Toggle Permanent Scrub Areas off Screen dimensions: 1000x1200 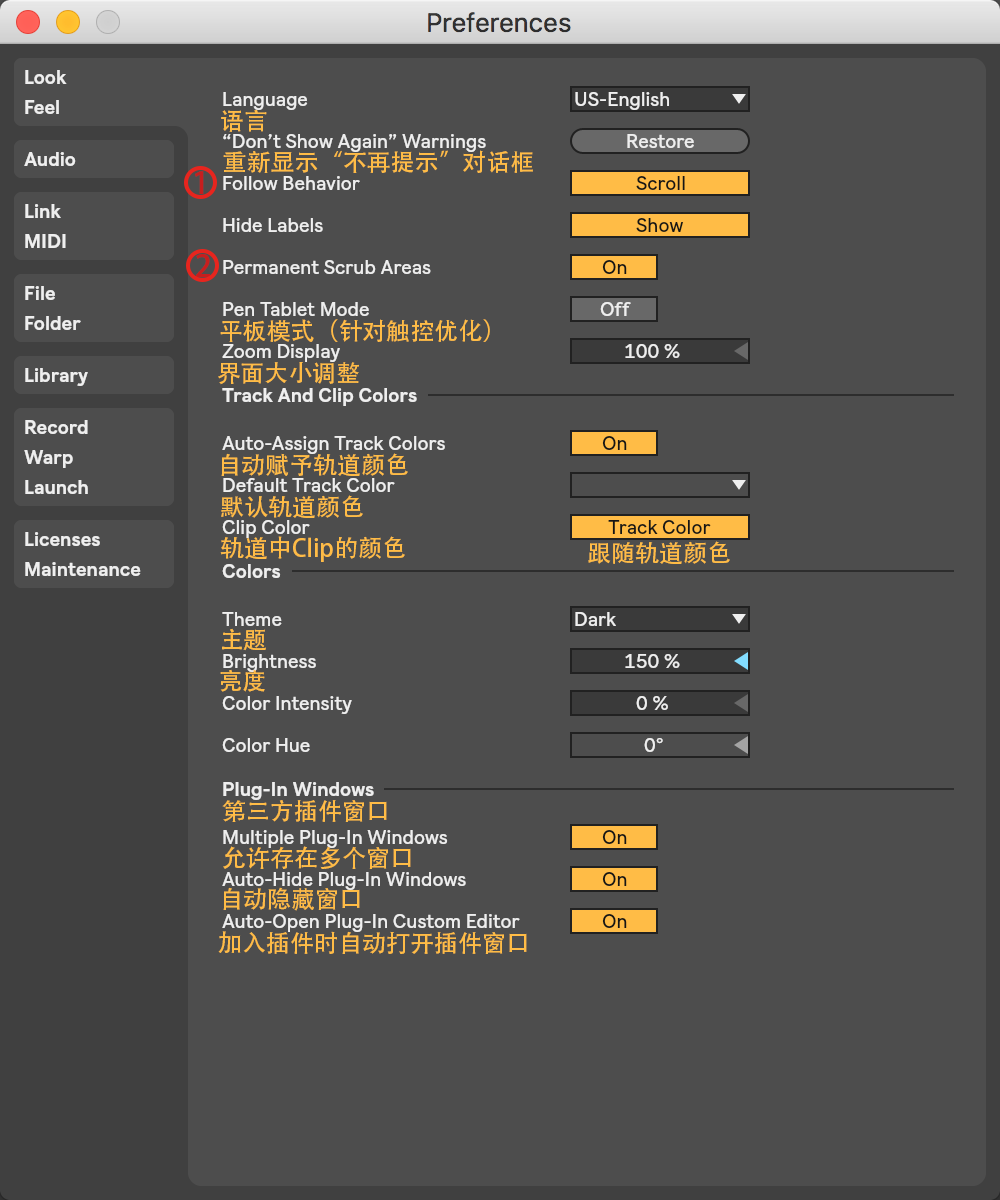613,267
